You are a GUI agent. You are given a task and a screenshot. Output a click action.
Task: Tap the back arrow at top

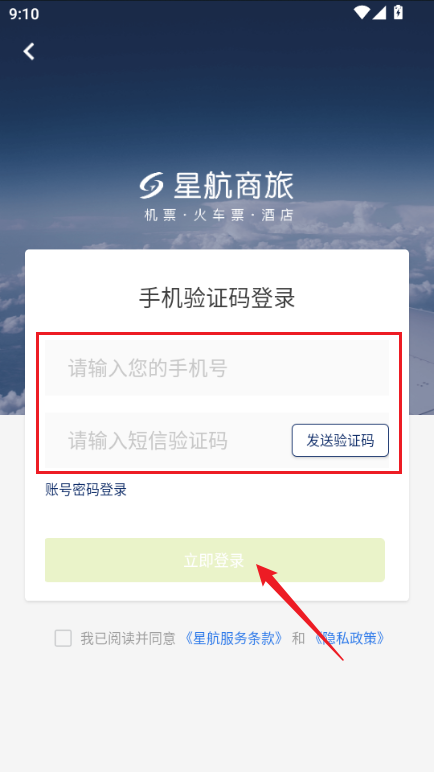[29, 51]
